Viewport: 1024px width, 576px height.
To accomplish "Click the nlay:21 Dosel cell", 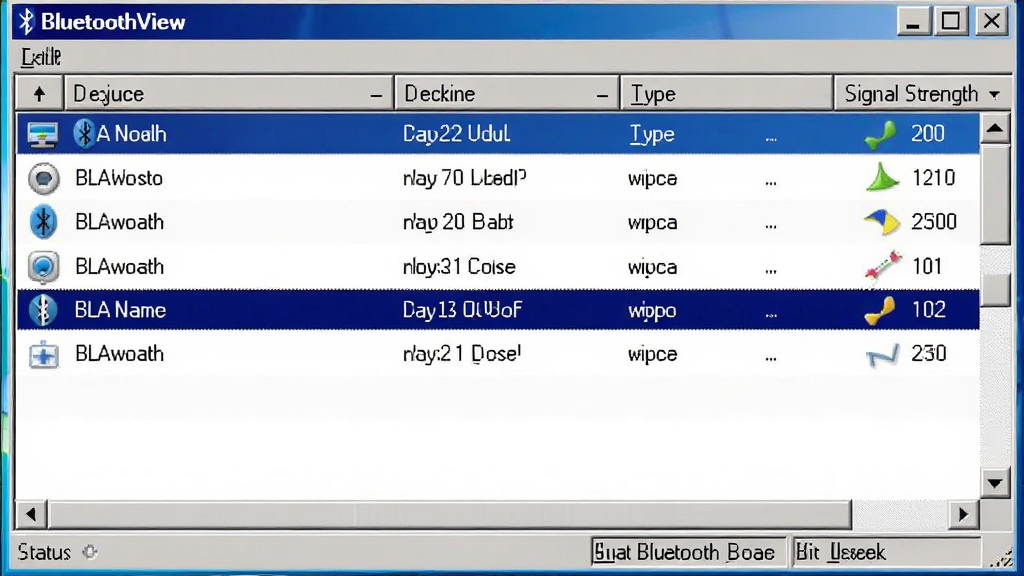I will (x=462, y=355).
